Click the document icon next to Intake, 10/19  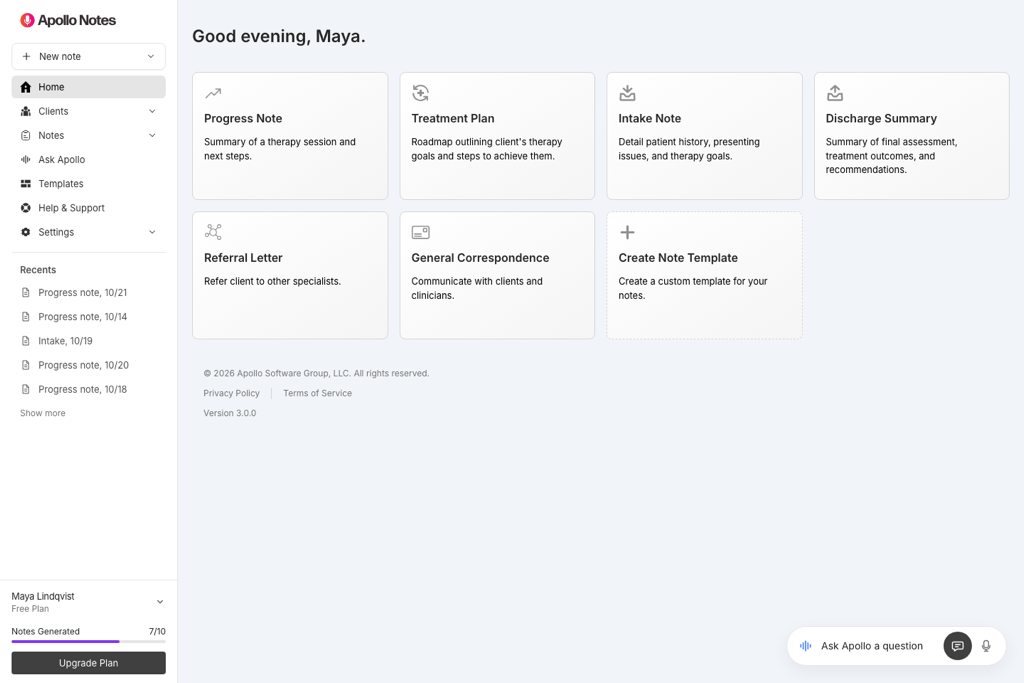(x=25, y=341)
